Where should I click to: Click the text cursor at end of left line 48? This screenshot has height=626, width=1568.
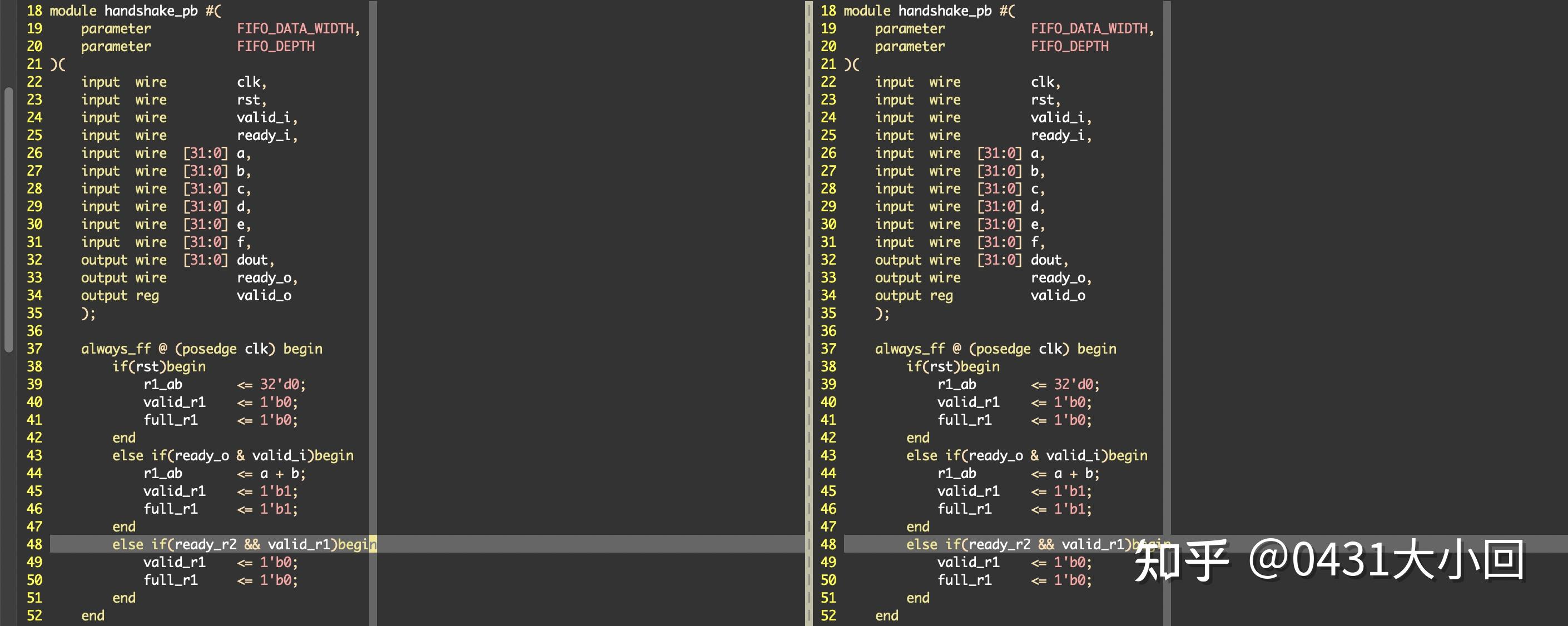coord(374,544)
